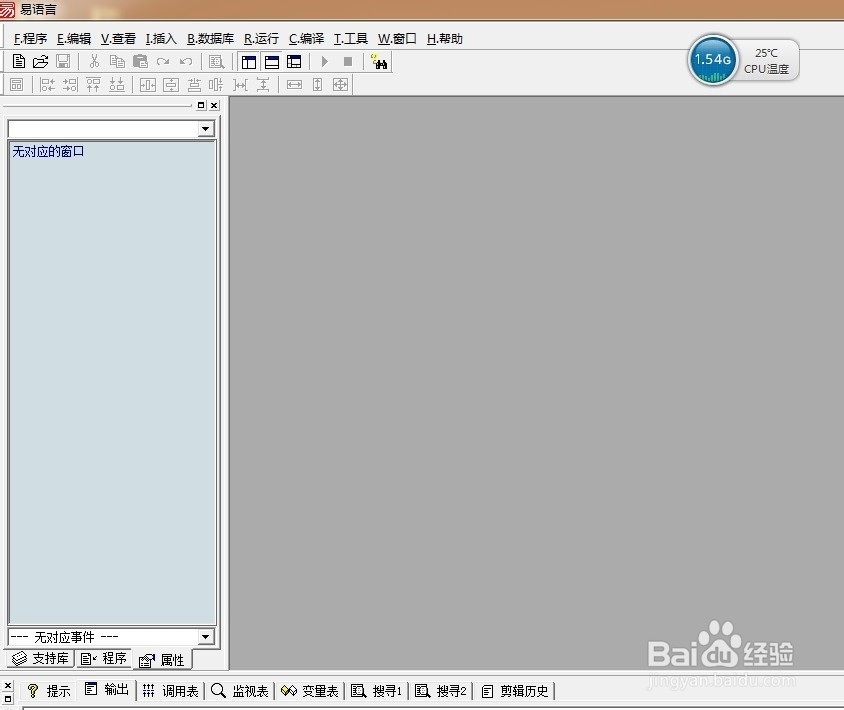Float the bottom status panel with square button

point(8,699)
